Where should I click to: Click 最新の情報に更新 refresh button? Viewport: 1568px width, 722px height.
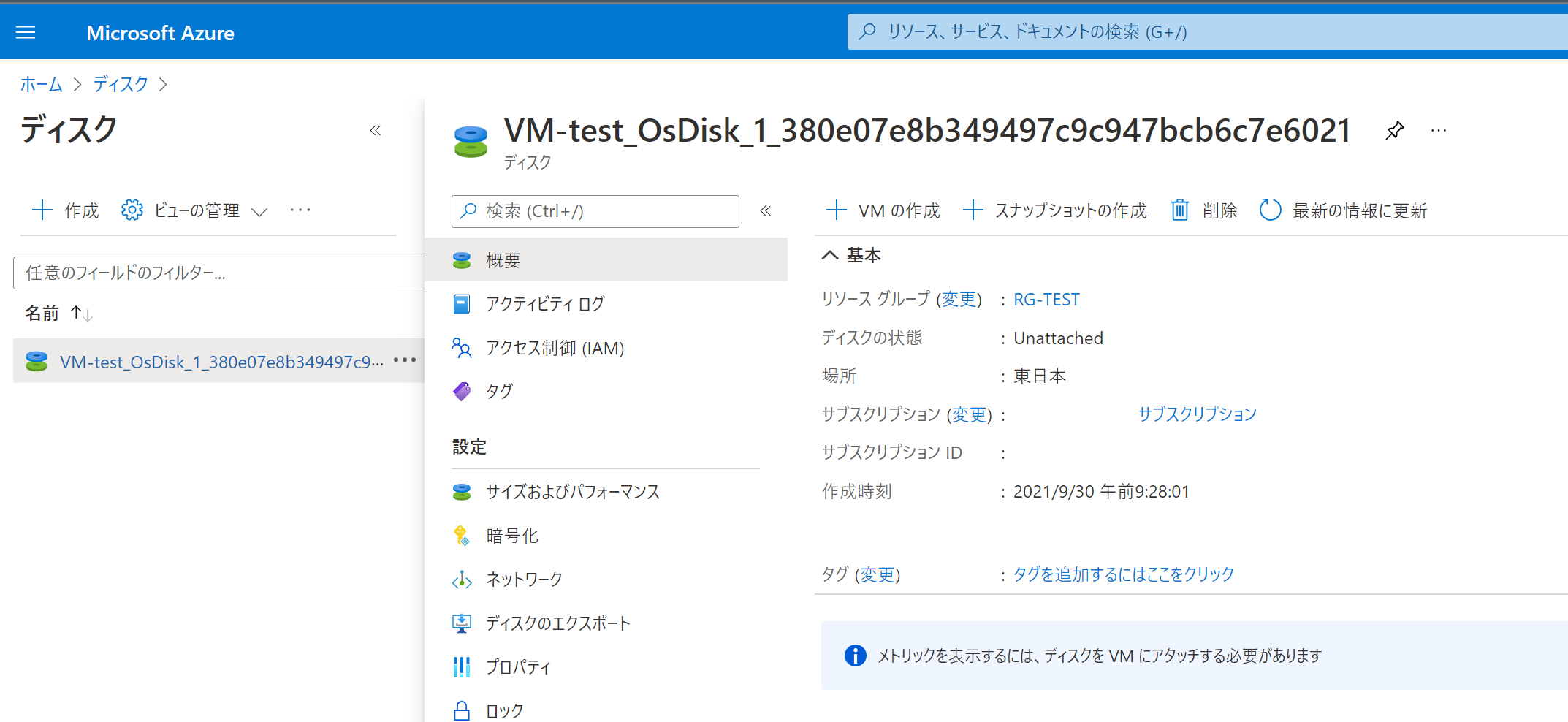[1343, 211]
